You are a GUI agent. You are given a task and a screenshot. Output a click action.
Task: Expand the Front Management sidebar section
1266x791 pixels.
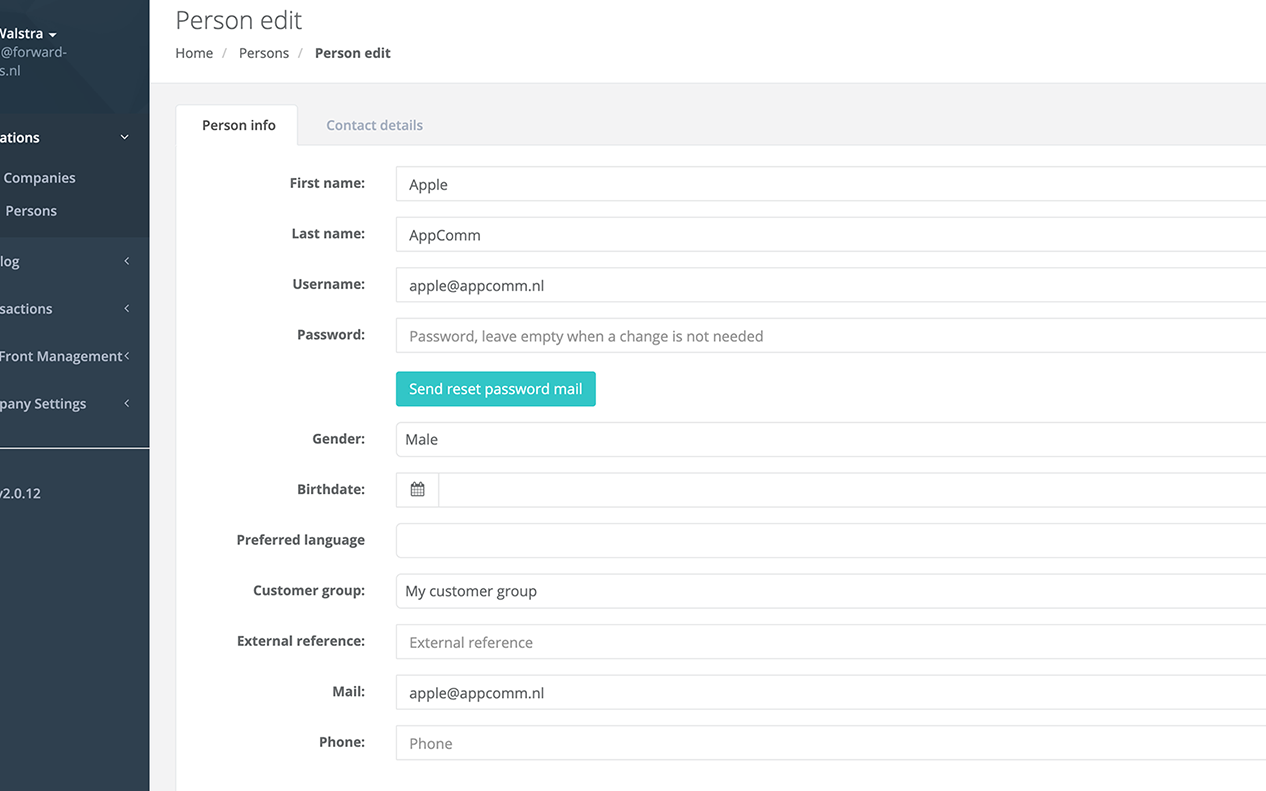click(x=126, y=356)
